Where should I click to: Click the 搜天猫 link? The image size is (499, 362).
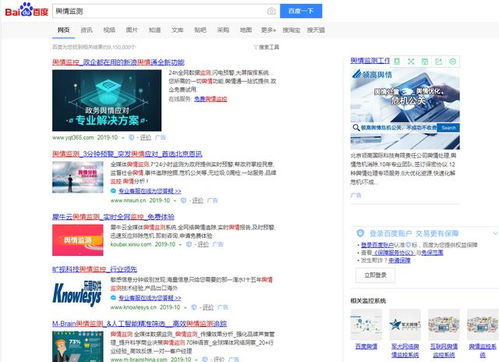(x=316, y=30)
